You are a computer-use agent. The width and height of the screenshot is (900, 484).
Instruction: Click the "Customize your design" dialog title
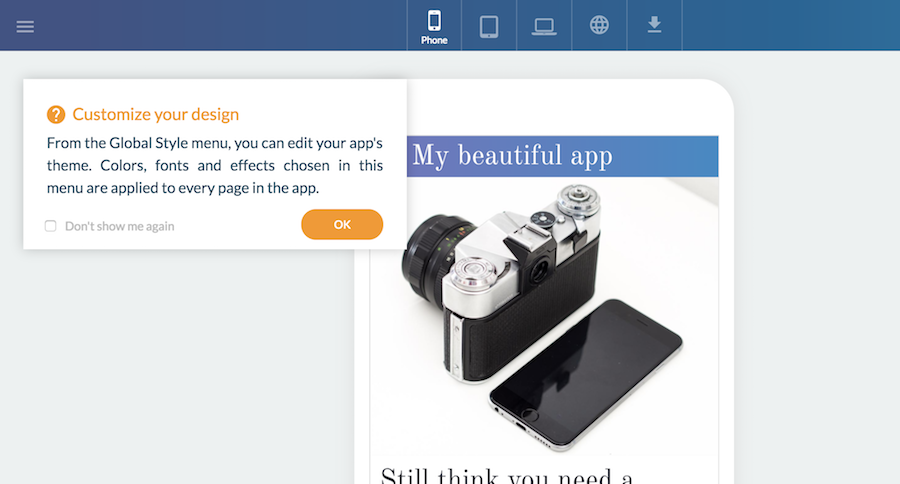[x=155, y=114]
